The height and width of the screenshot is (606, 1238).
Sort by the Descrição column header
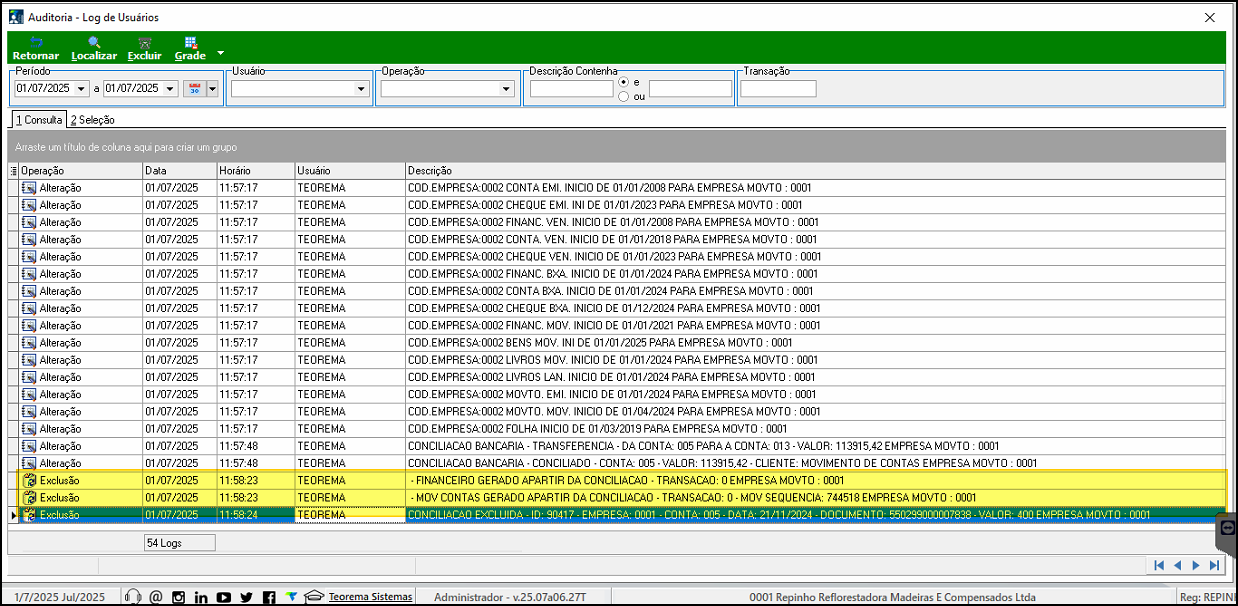[815, 171]
